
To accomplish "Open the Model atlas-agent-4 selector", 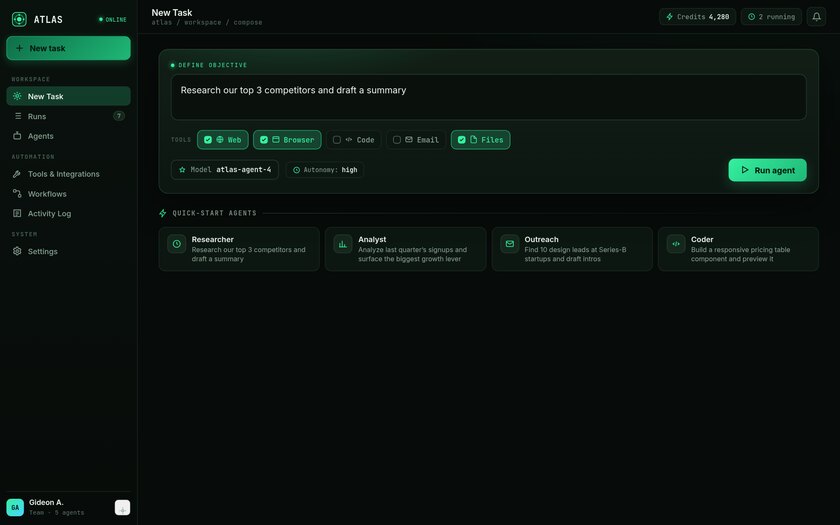I will click(x=224, y=169).
